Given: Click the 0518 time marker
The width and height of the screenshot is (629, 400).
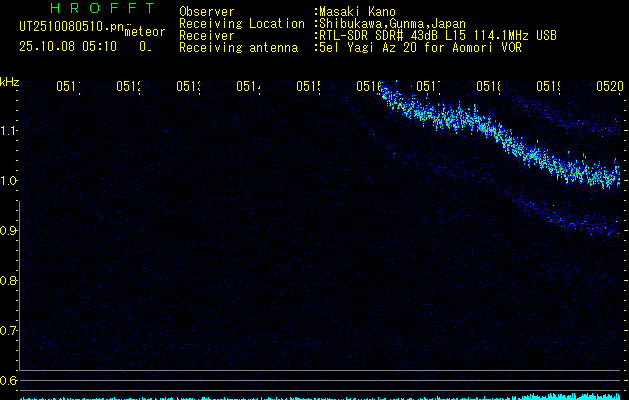Looking at the screenshot, I should point(488,86).
